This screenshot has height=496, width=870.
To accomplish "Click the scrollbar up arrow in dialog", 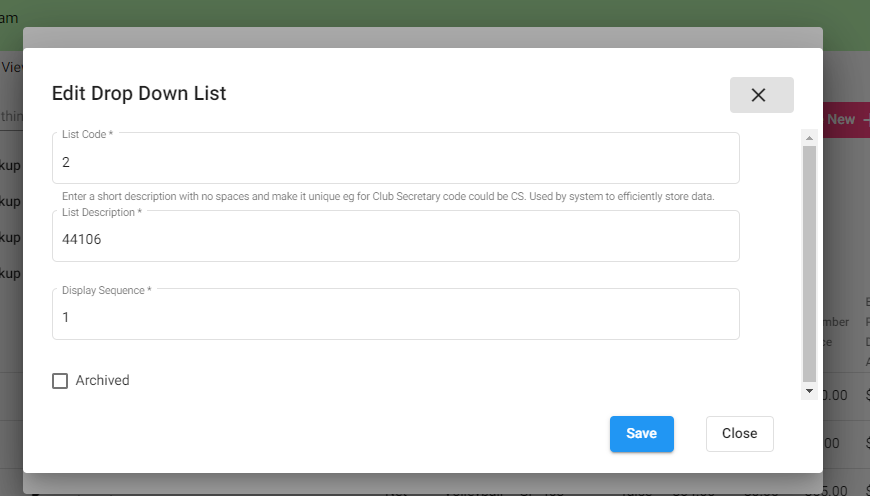I will coord(809,138).
